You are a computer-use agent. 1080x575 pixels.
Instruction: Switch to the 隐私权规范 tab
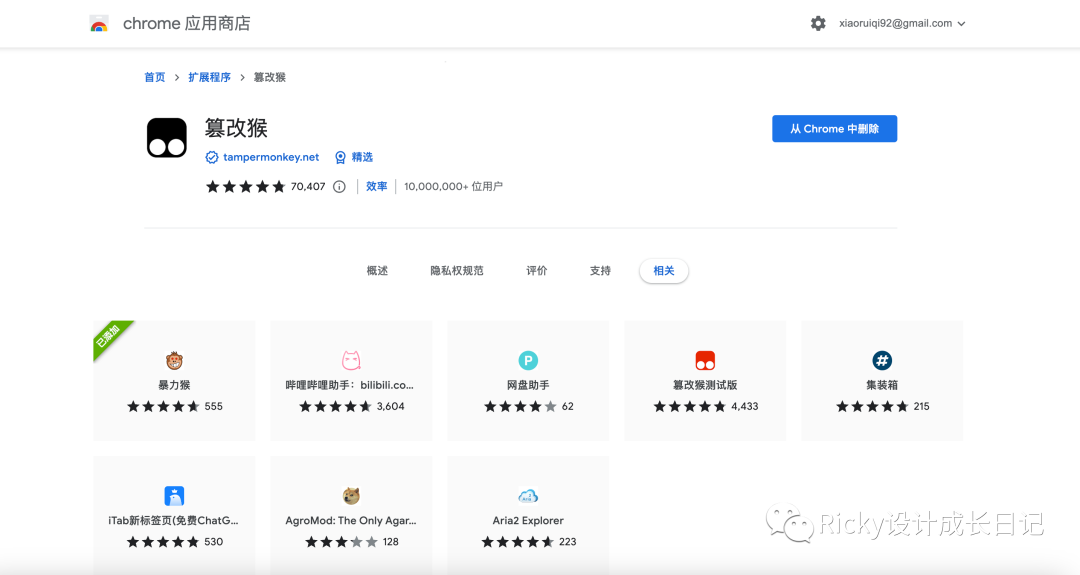tap(457, 271)
